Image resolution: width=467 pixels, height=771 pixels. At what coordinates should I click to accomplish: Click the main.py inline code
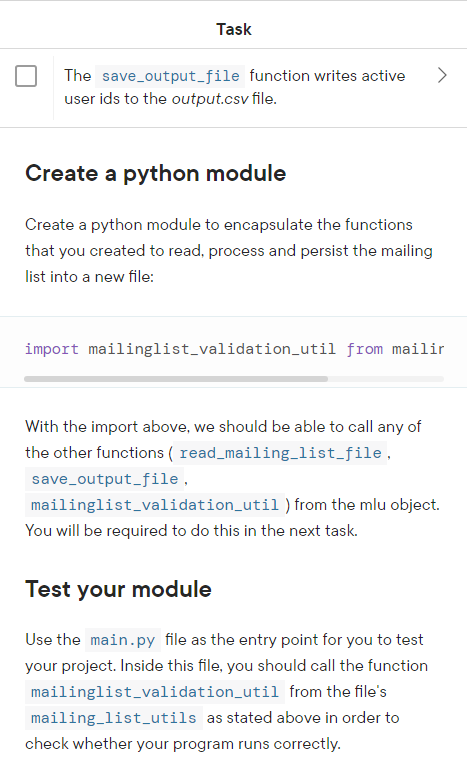point(123,640)
